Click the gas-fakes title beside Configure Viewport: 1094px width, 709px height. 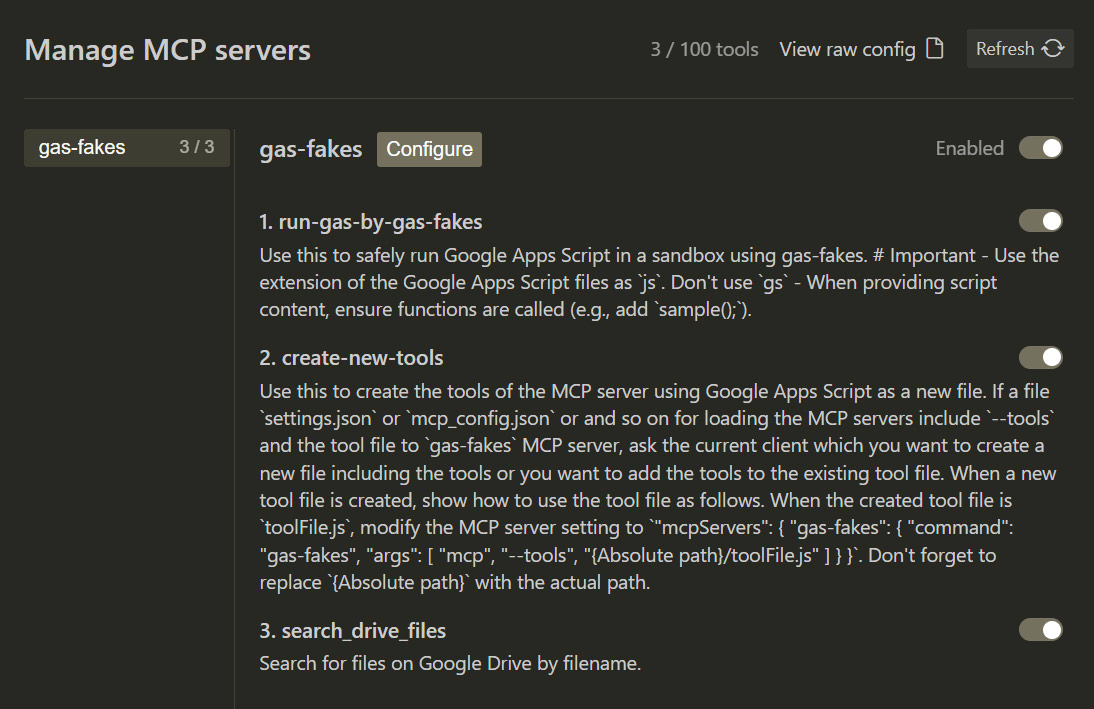point(310,149)
